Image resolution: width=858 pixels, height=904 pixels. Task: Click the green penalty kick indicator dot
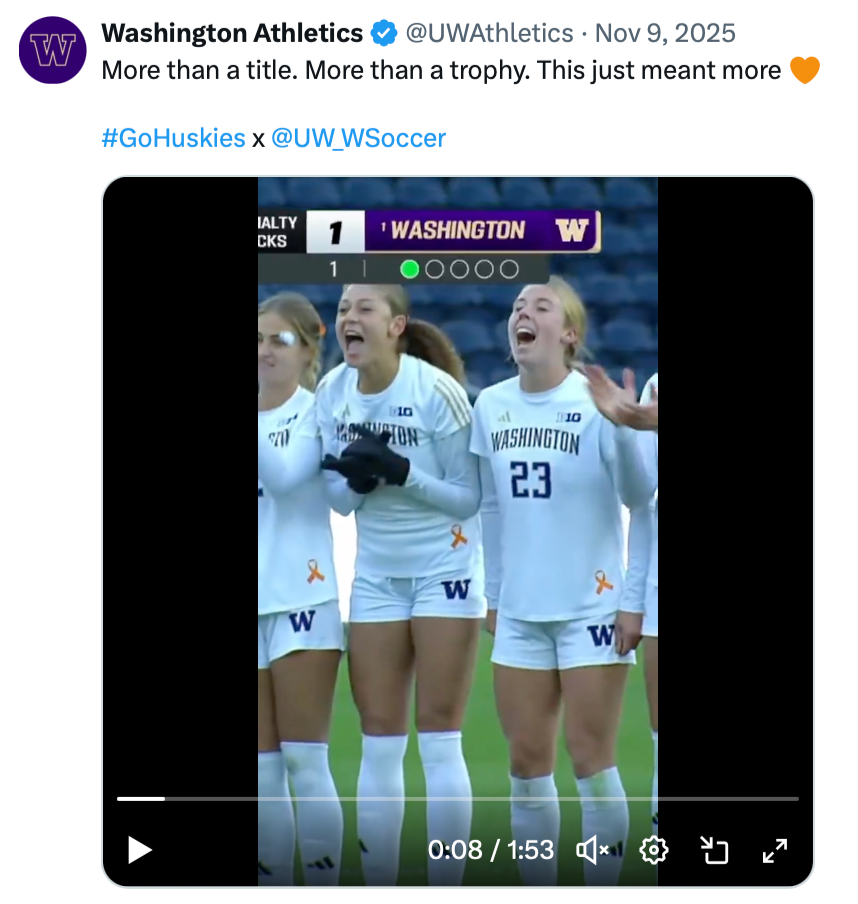tap(409, 269)
